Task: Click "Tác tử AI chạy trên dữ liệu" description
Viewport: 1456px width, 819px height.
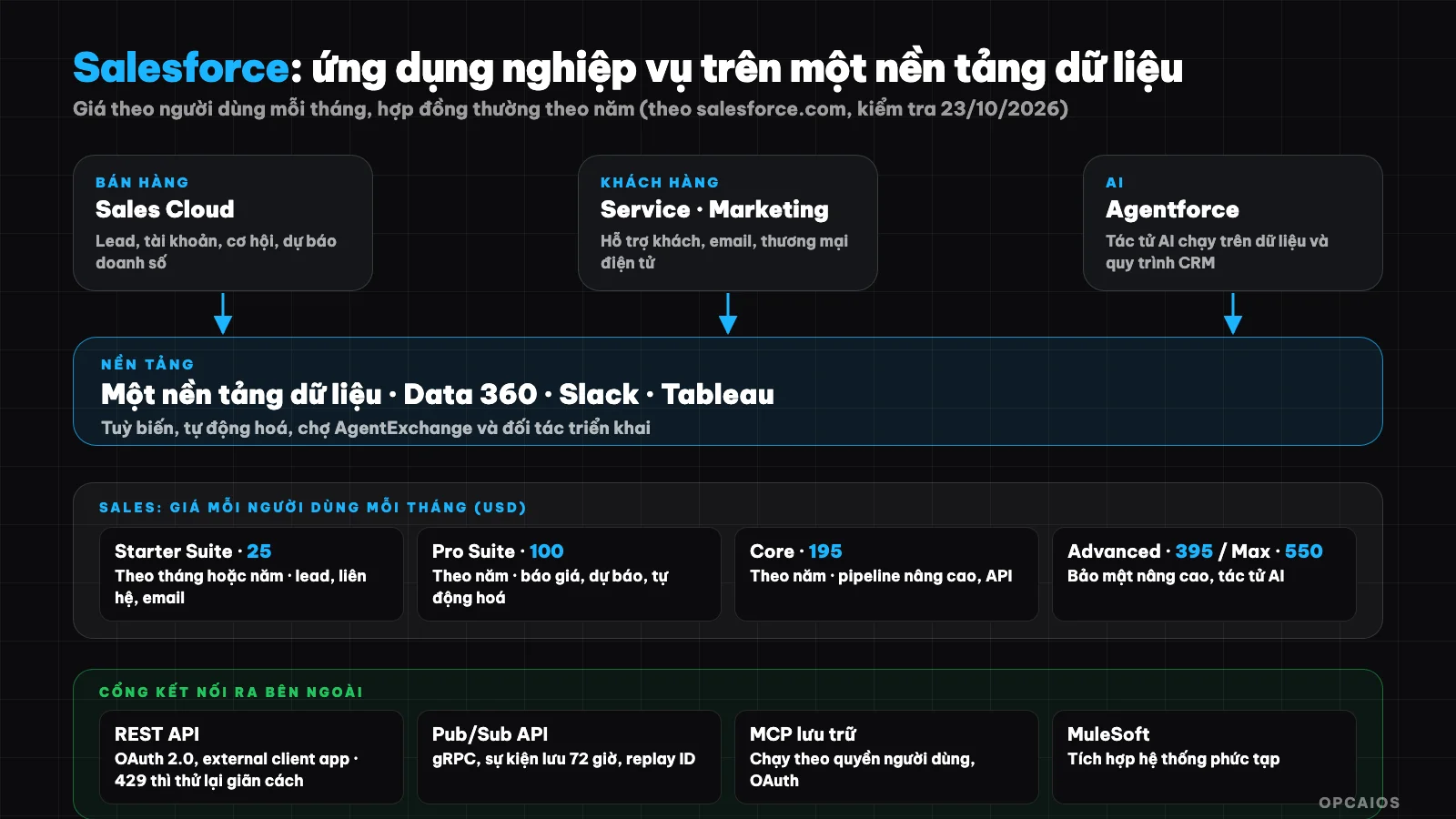Action: click(x=1217, y=252)
